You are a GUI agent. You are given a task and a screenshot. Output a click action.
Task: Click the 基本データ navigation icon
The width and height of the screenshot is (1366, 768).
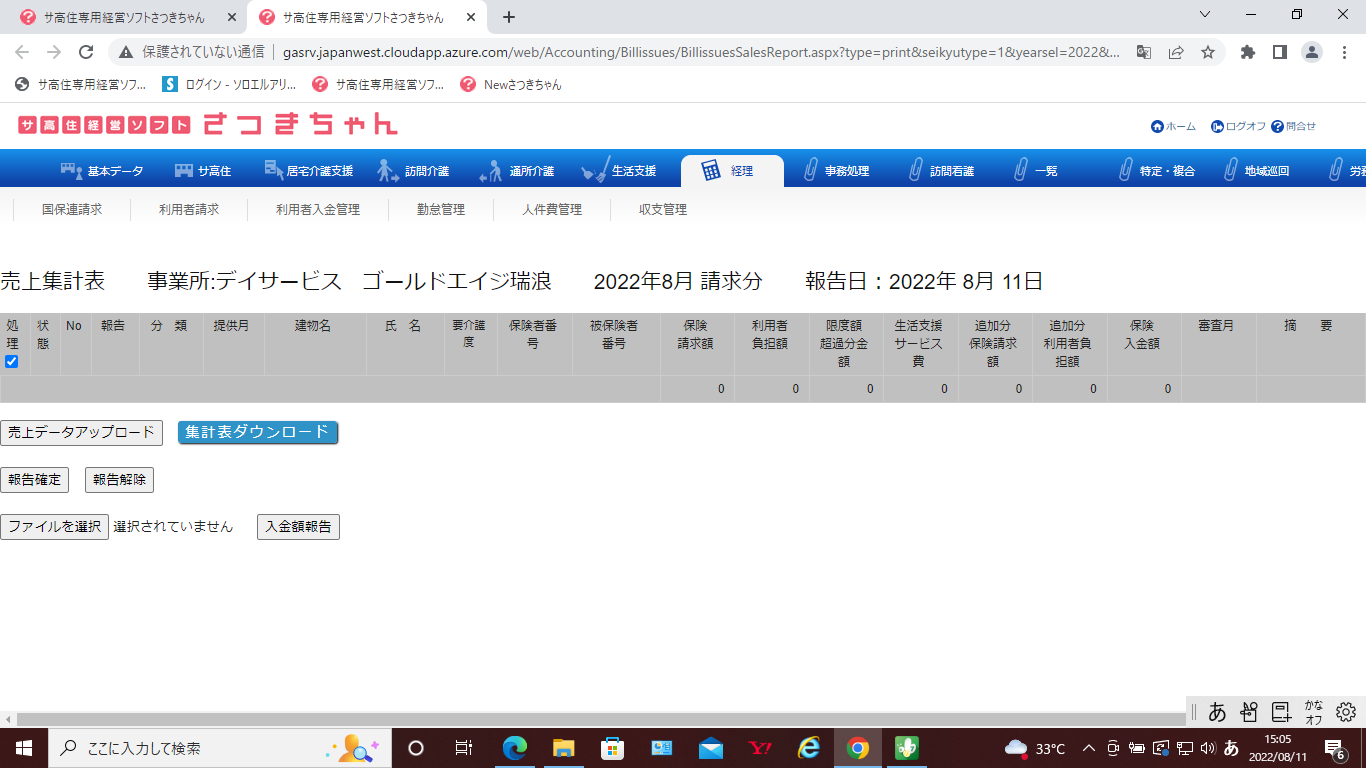[71, 171]
